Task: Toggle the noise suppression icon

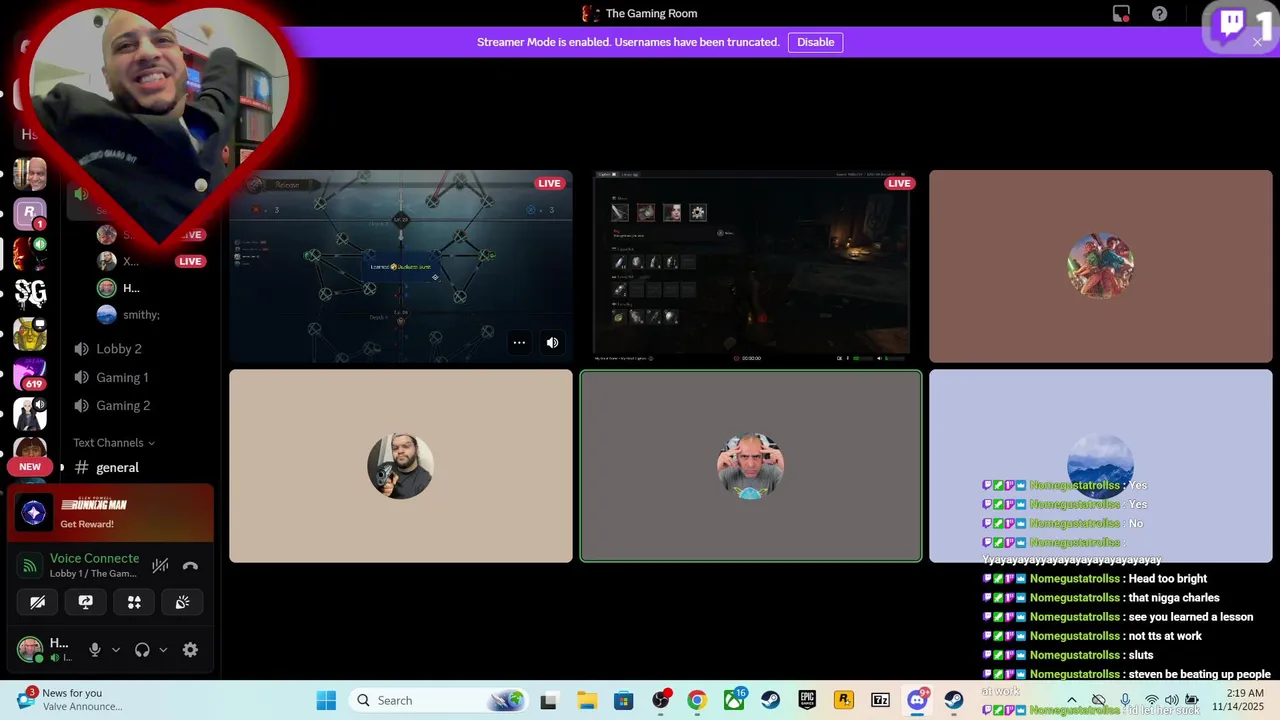Action: [160, 565]
